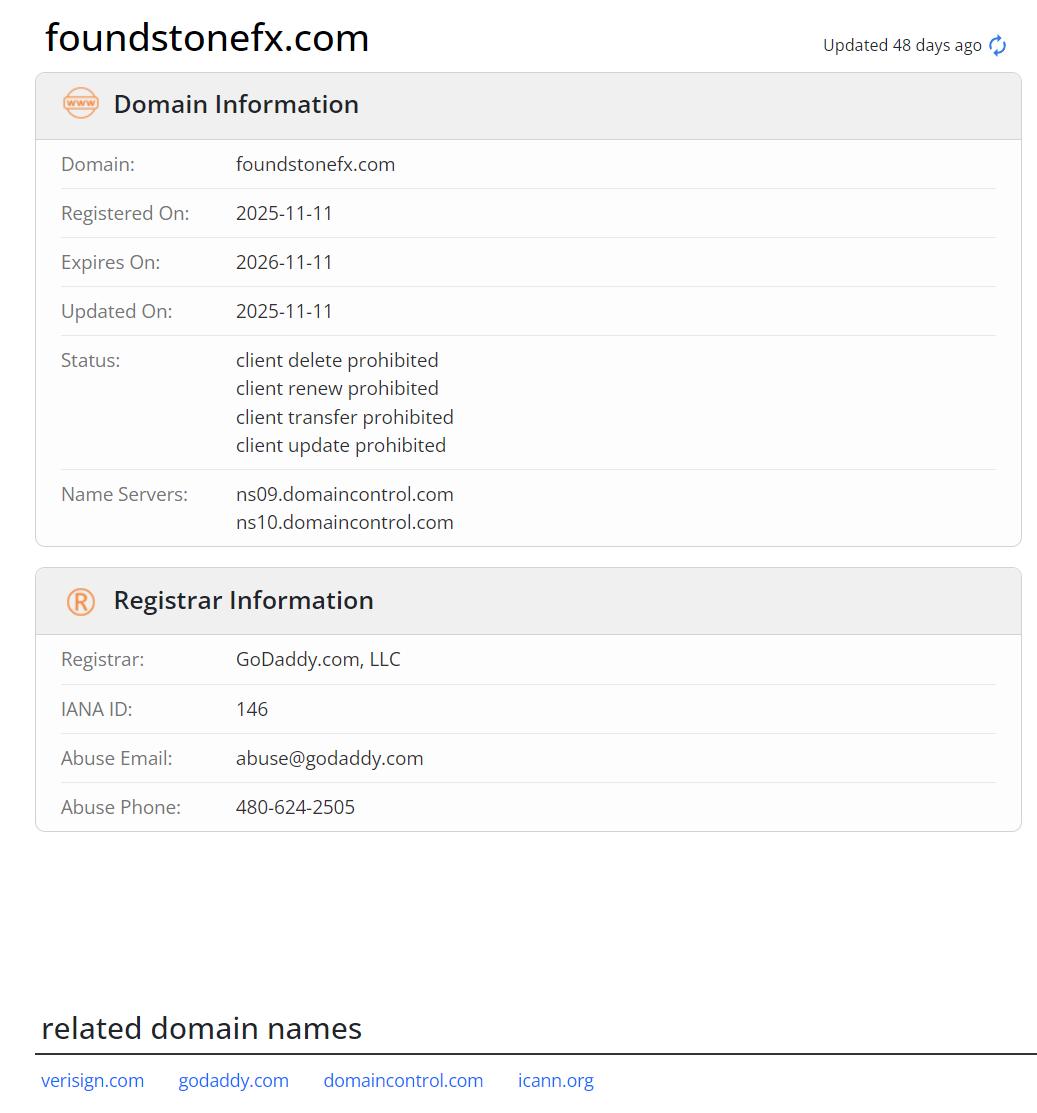Select the Registered On date 2025-11-11
The height and width of the screenshot is (1113, 1037).
click(x=284, y=213)
